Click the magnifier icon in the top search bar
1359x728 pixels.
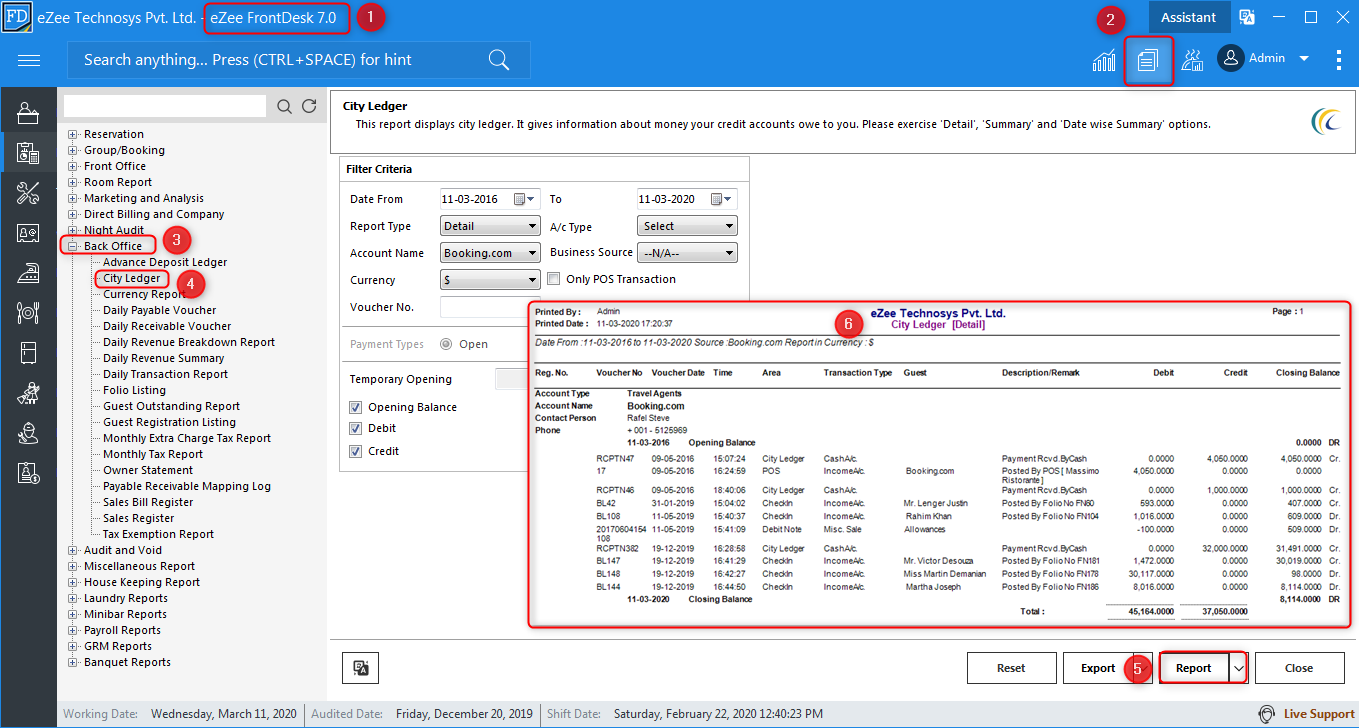pyautogui.click(x=499, y=60)
